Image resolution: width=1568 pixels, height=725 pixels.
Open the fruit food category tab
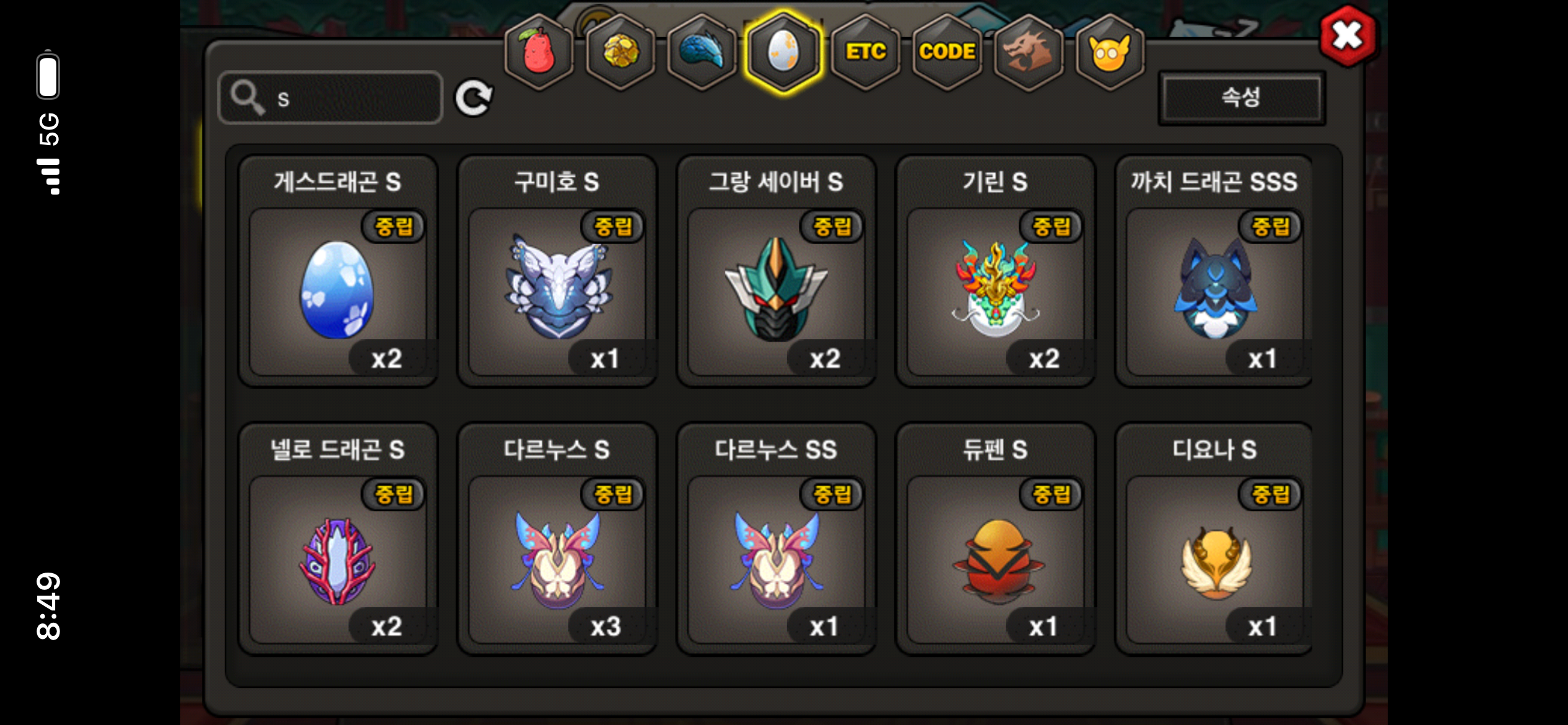coord(538,52)
